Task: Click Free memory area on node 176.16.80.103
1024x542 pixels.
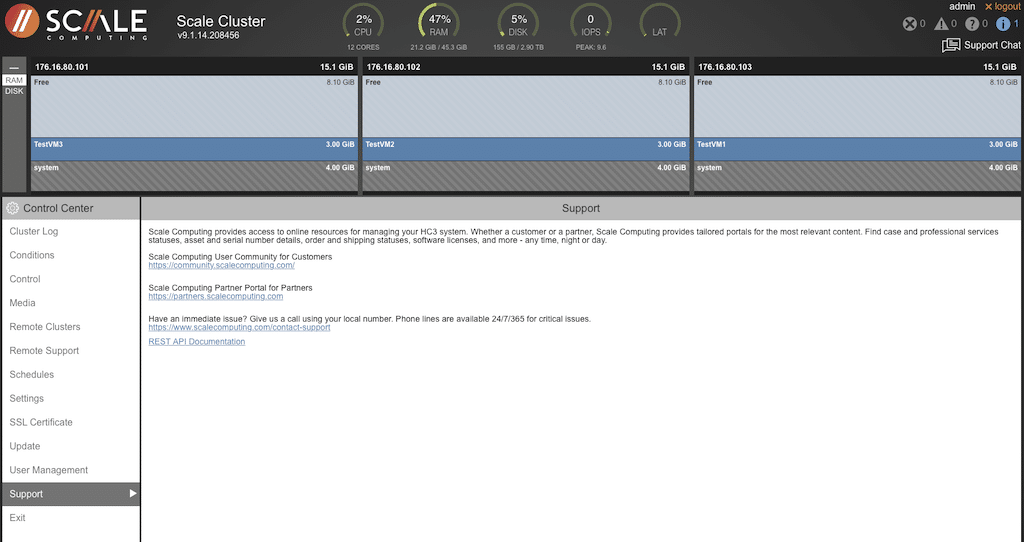Action: [x=857, y=106]
